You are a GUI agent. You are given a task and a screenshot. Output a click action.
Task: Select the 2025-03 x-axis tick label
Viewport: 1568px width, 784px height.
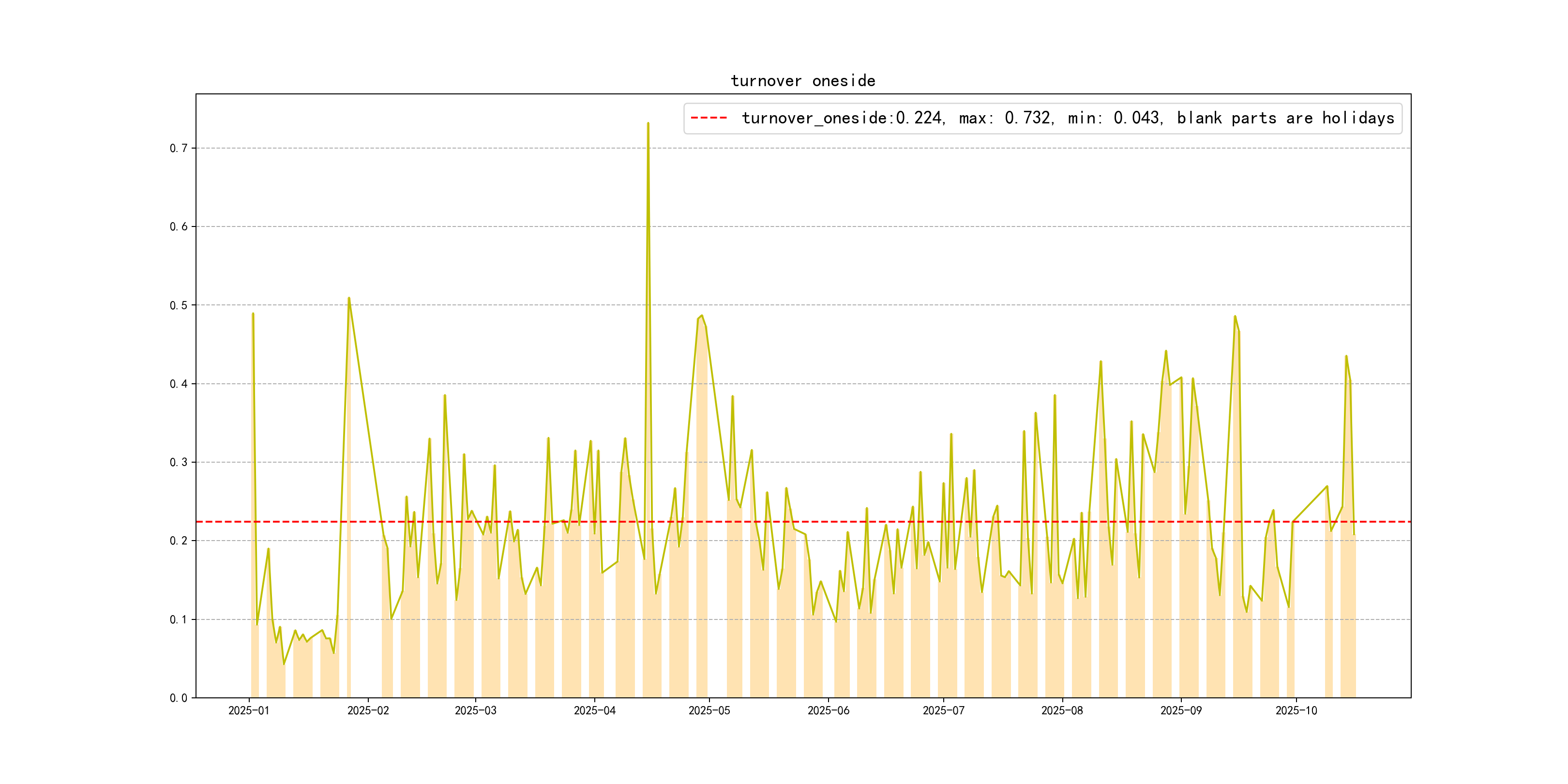pos(475,711)
